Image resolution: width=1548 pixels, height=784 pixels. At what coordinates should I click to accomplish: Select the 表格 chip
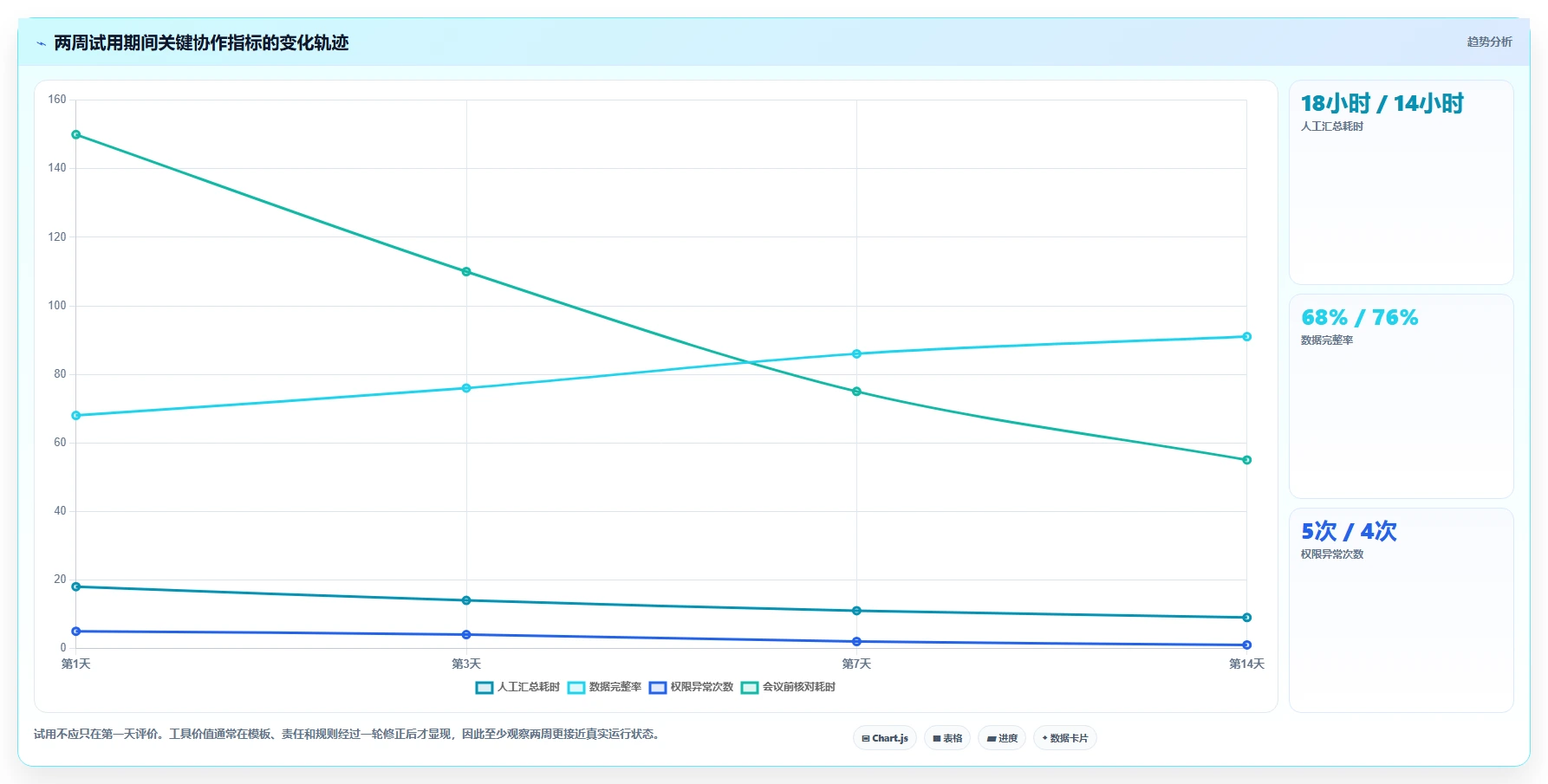[947, 738]
